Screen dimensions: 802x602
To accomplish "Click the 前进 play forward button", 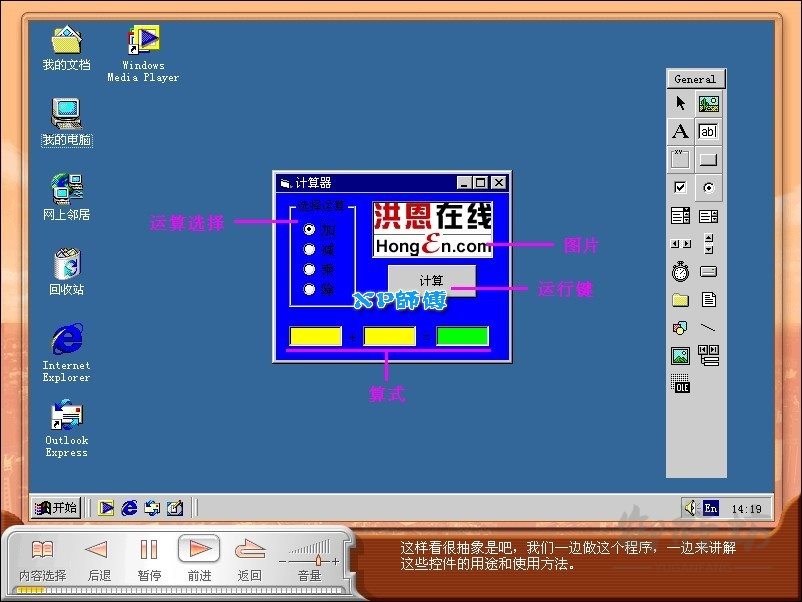I will (199, 559).
